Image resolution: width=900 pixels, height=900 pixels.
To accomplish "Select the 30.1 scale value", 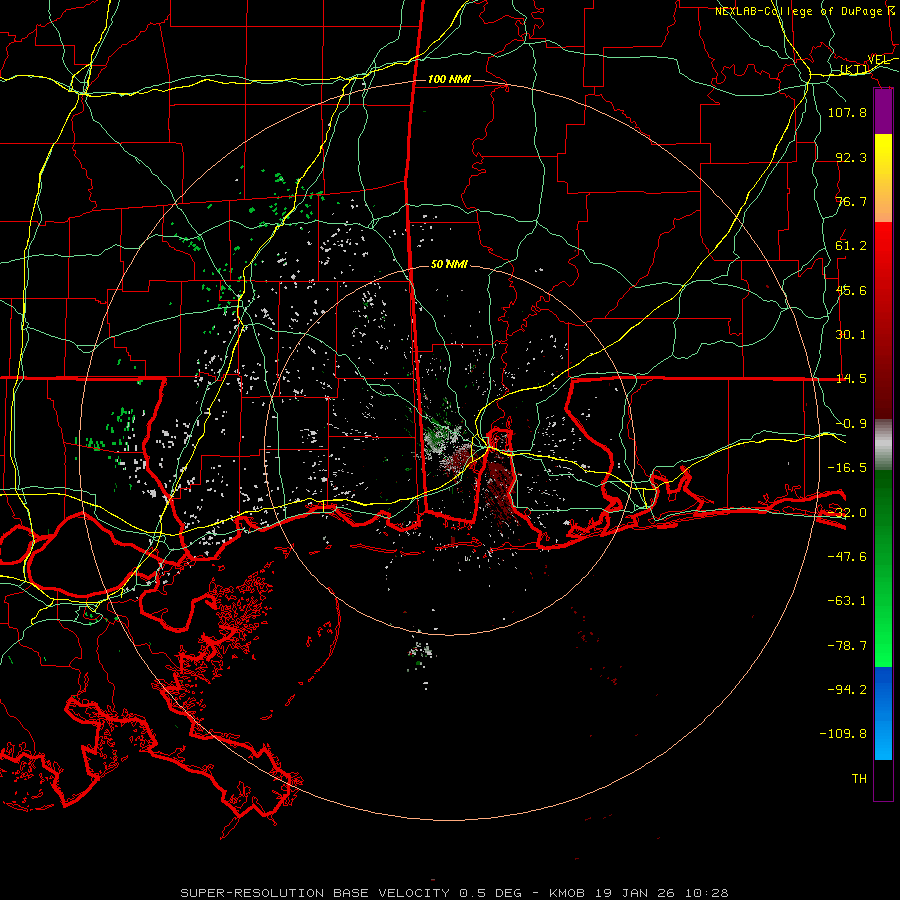I will [851, 335].
